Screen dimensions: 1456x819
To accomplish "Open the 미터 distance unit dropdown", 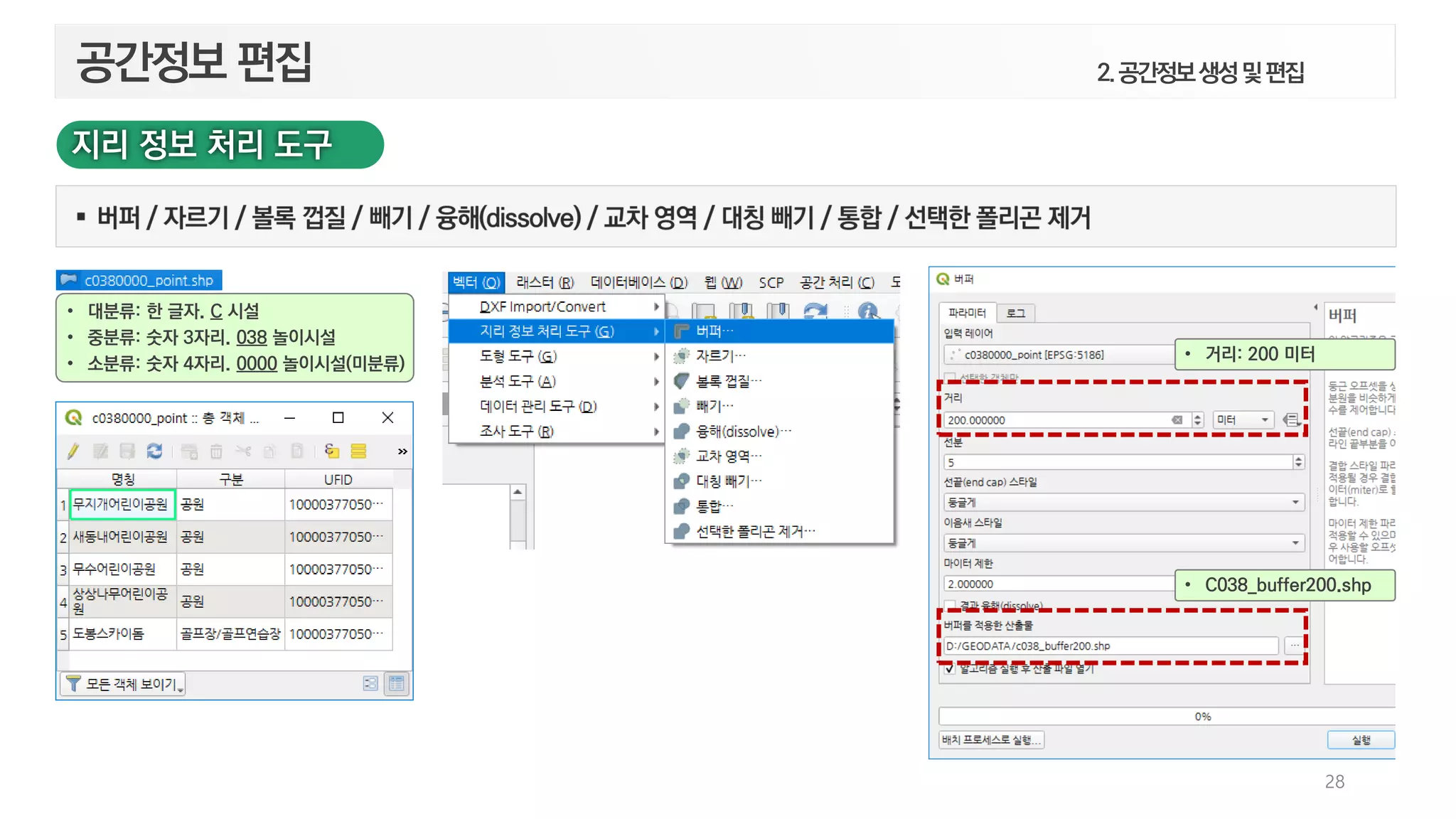I will [x=1242, y=420].
